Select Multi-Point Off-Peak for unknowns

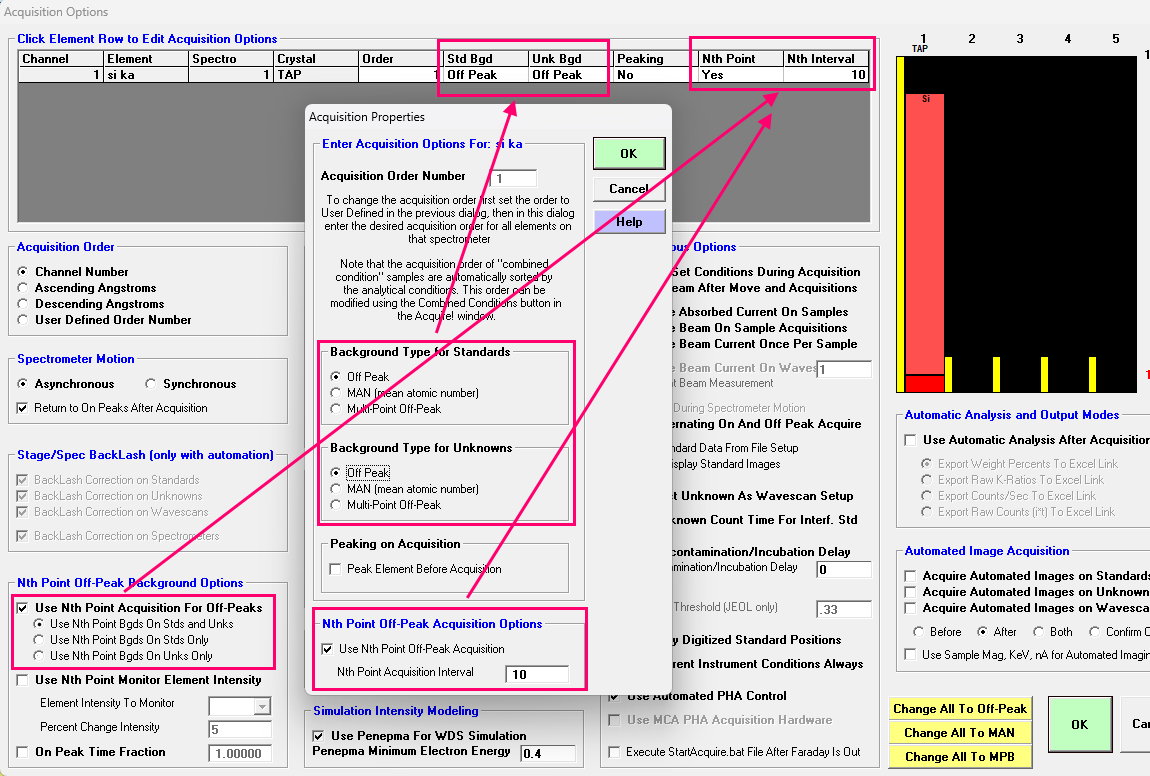click(x=337, y=505)
